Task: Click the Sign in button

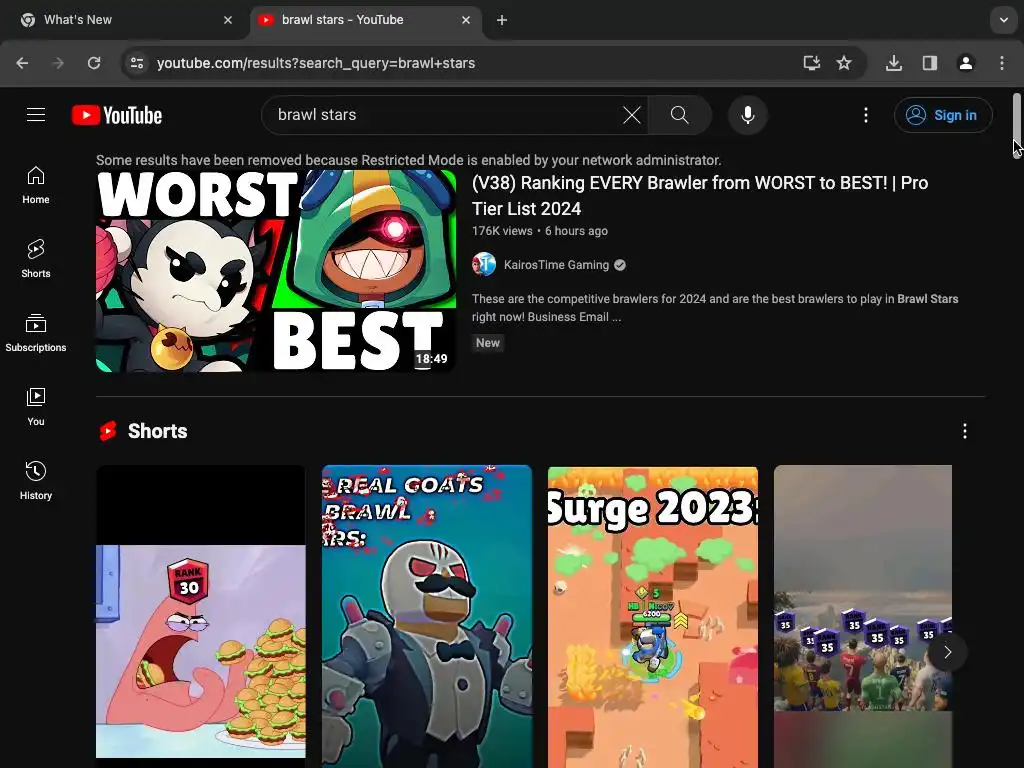Action: pos(943,115)
